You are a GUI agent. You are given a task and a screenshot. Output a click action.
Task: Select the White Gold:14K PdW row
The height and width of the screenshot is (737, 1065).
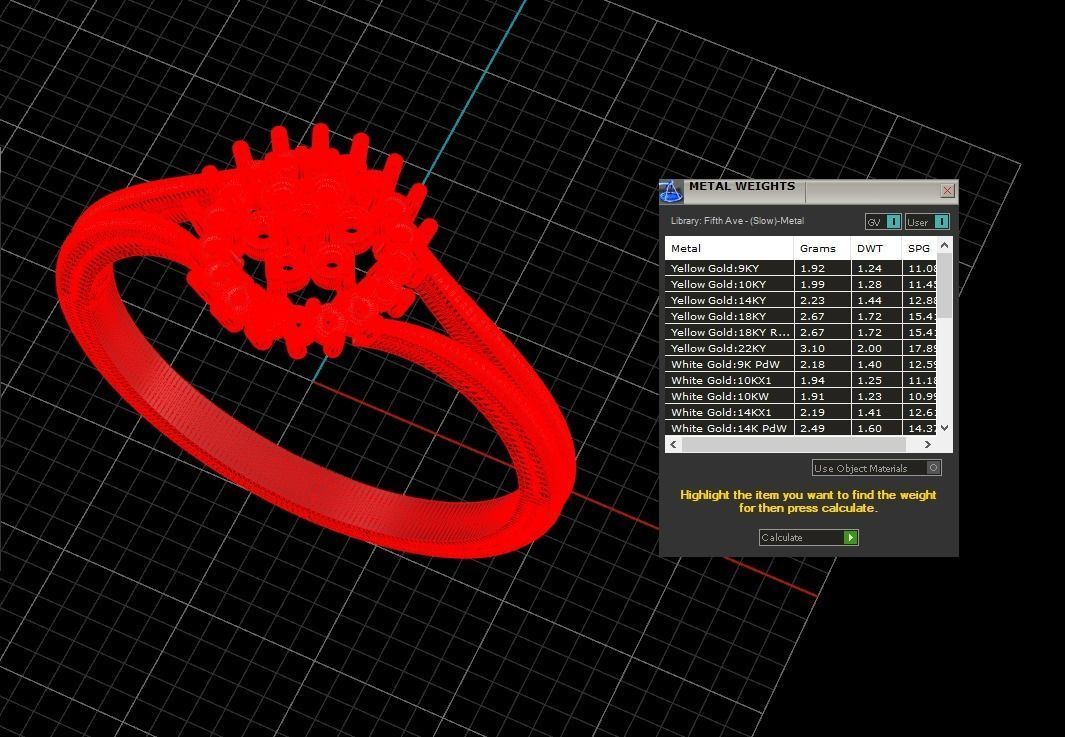tap(801, 429)
